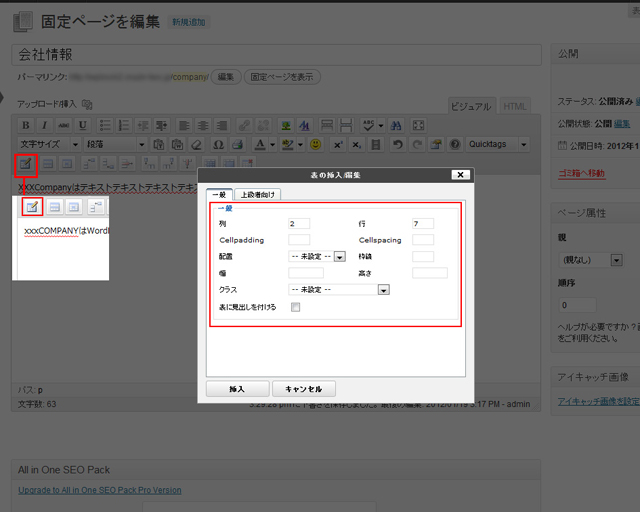640x512 pixels.
Task: Remove formatting with the eraser icon
Action: (x=196, y=144)
